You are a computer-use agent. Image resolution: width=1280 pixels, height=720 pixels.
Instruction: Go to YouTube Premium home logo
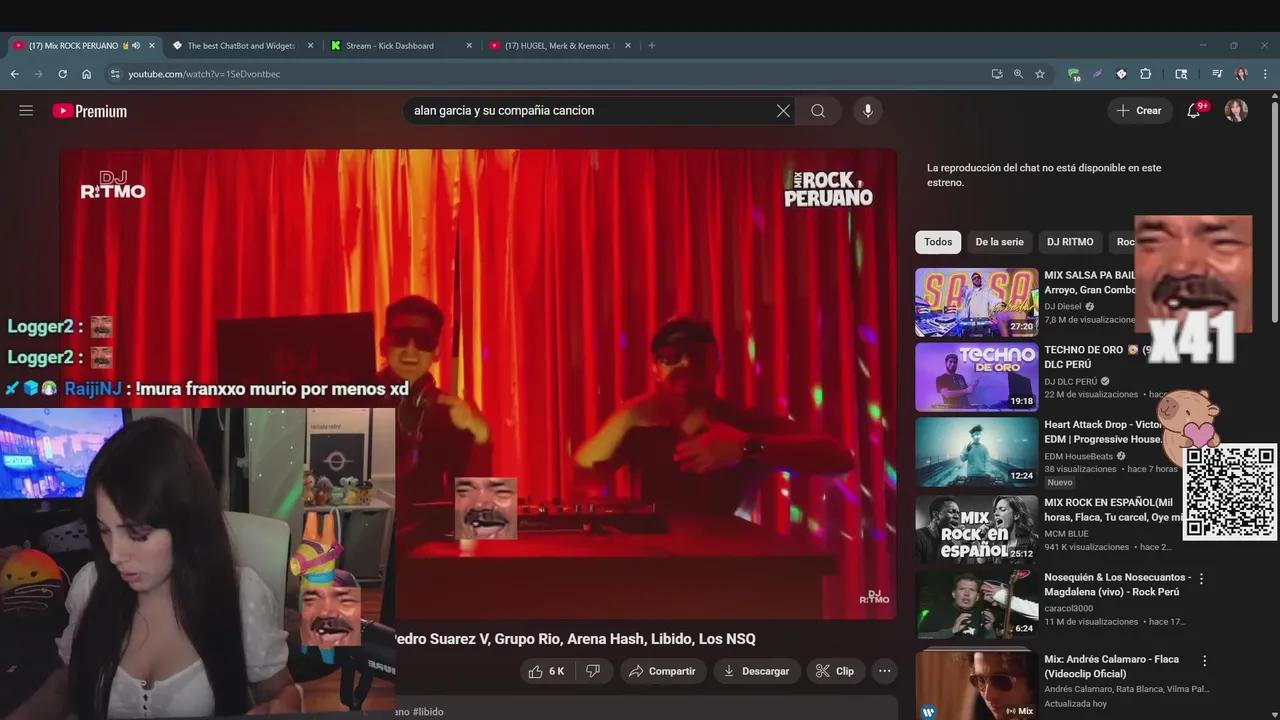90,111
